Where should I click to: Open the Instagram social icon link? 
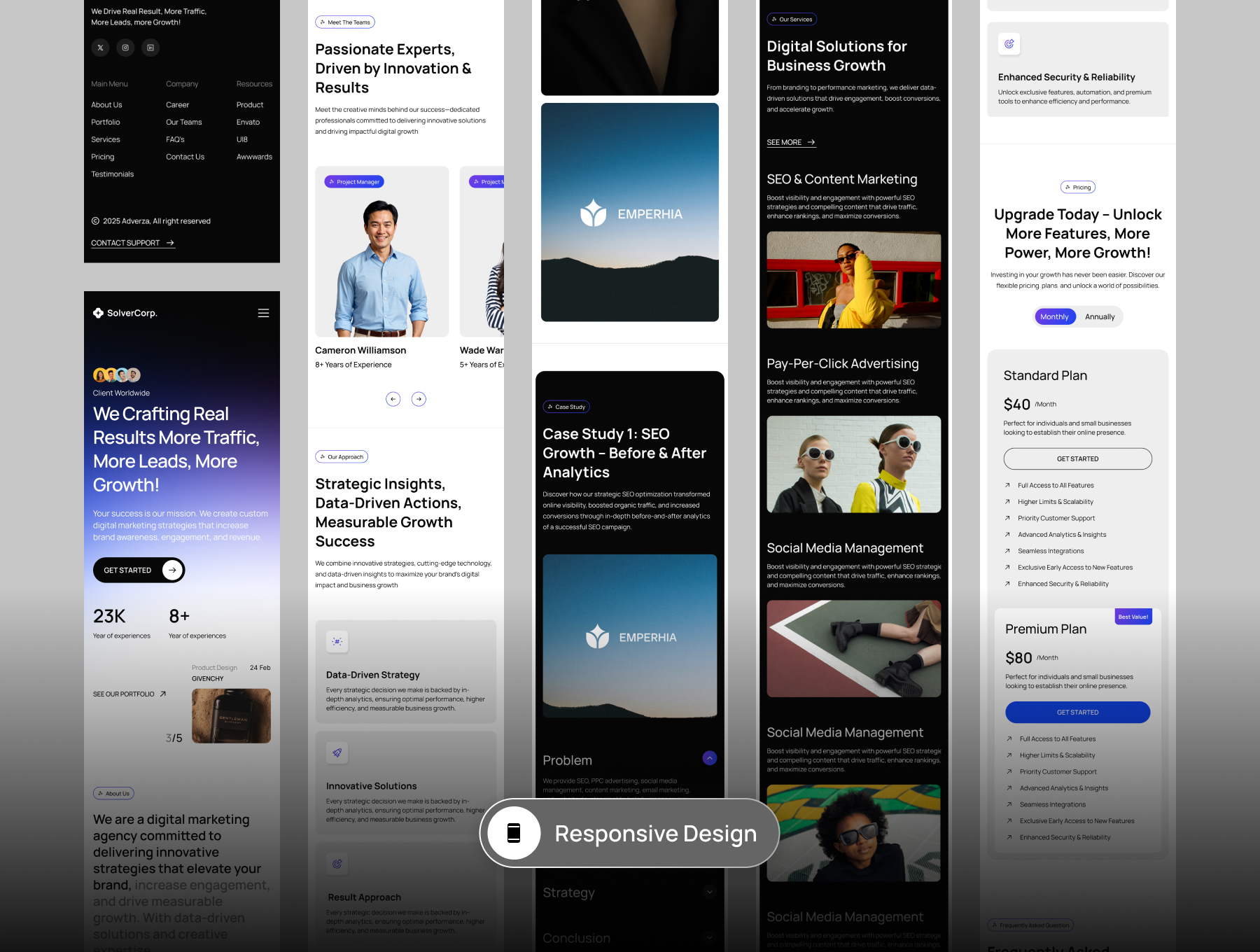(125, 48)
